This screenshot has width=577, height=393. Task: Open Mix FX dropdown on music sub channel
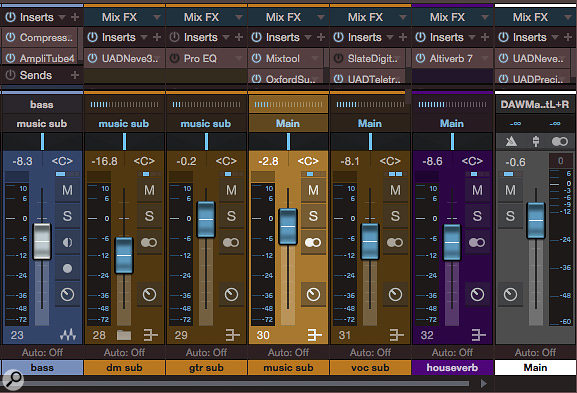click(321, 17)
